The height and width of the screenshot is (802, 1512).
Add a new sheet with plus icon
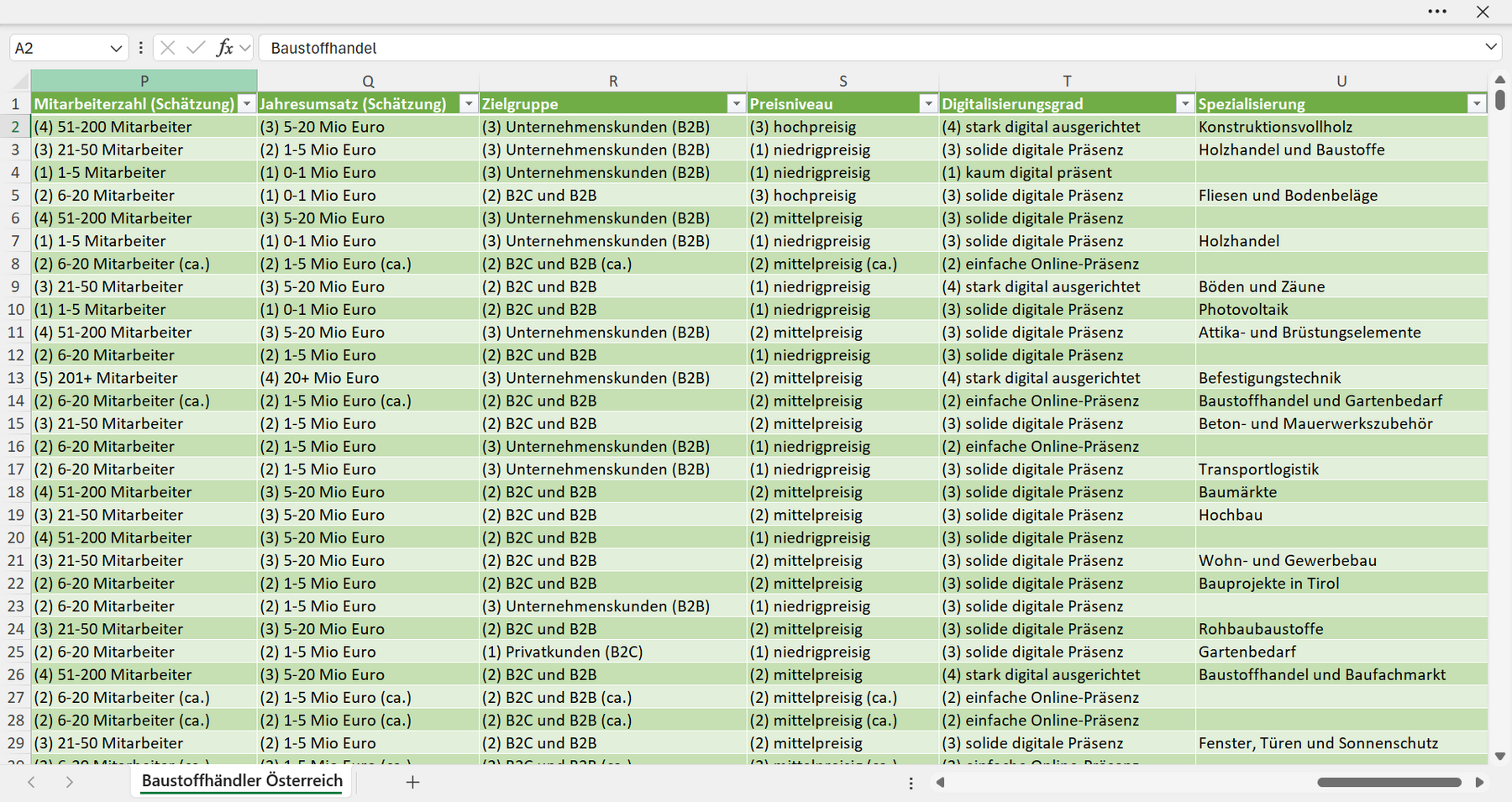(412, 782)
